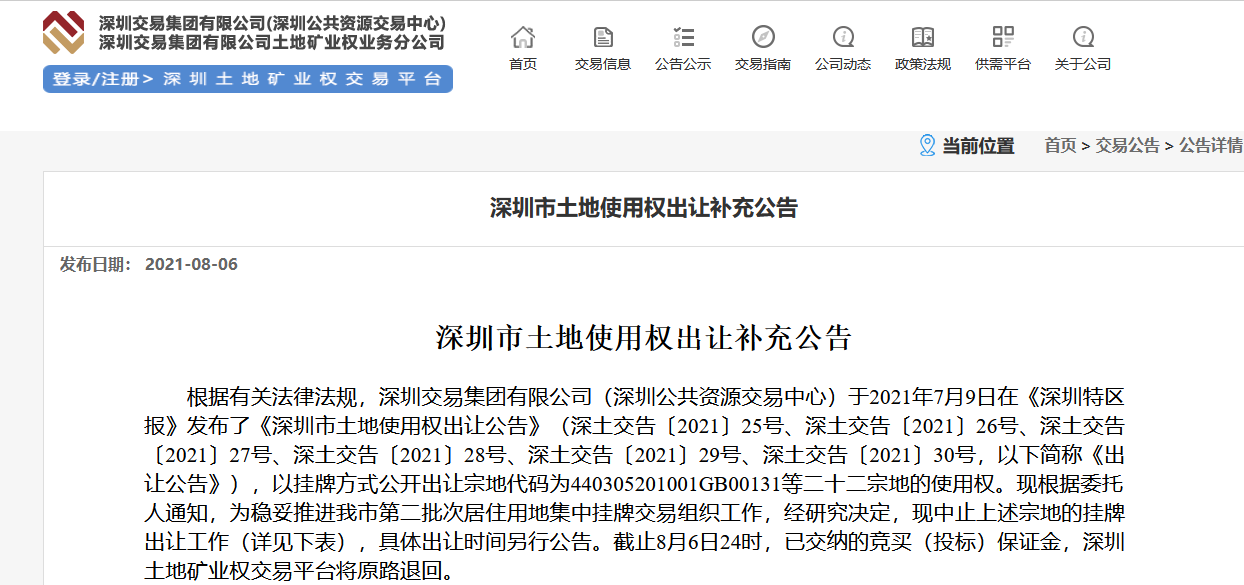
Task: Open 交易信息 via its document icon
Action: tap(603, 37)
